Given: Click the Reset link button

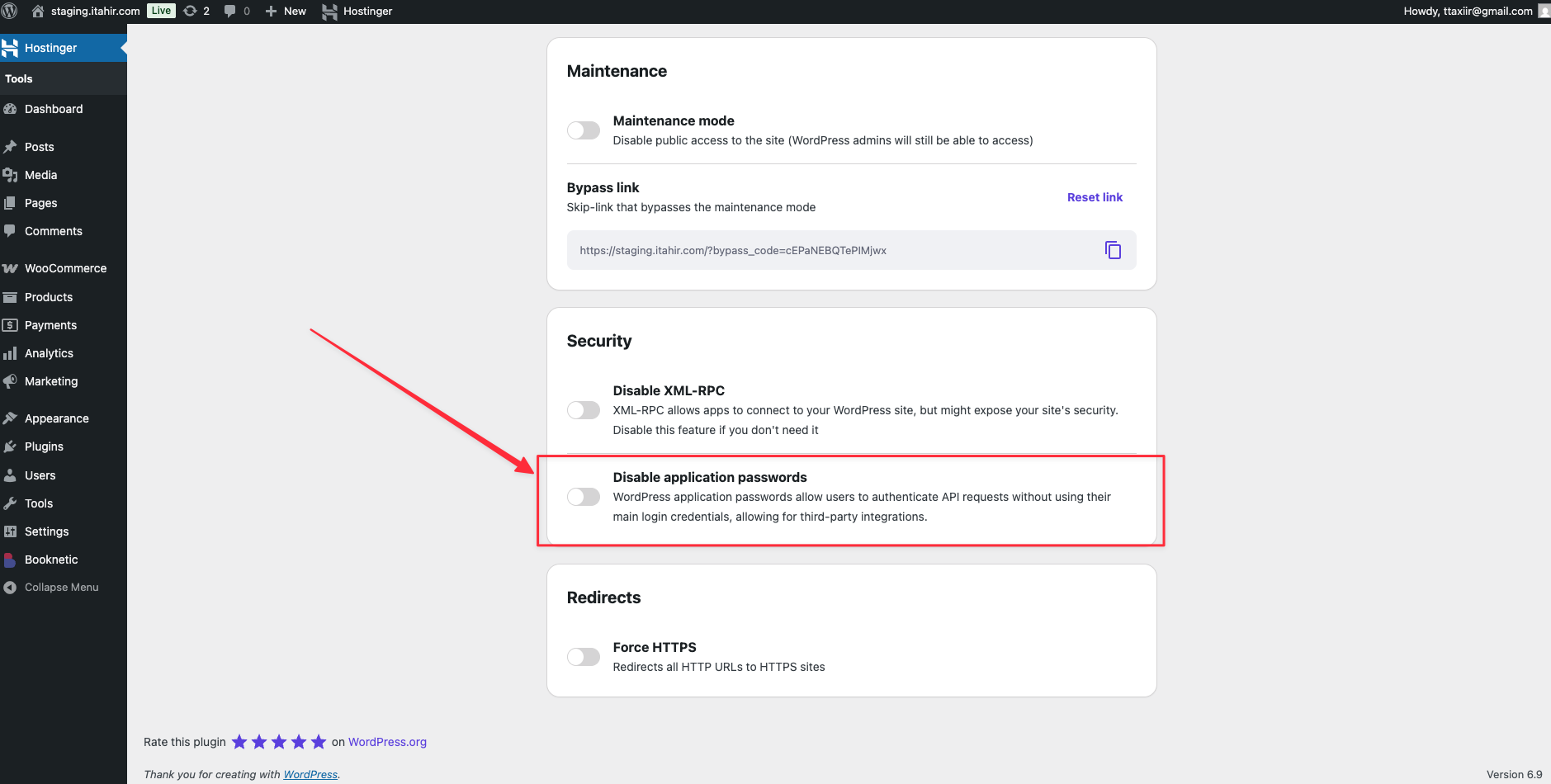Looking at the screenshot, I should [1095, 197].
